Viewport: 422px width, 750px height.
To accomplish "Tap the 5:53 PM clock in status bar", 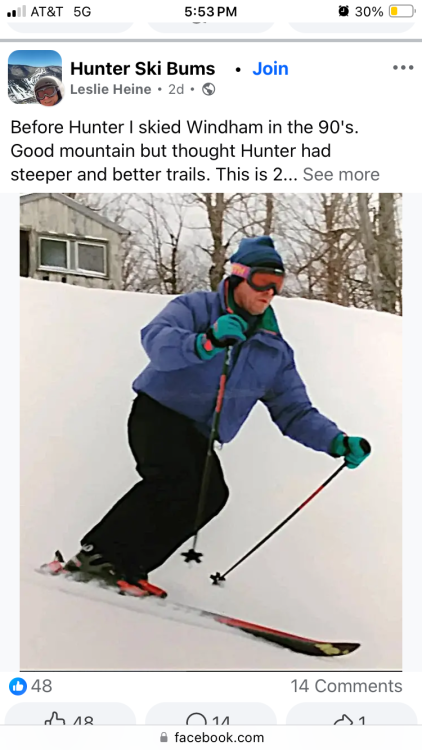I will (211, 12).
